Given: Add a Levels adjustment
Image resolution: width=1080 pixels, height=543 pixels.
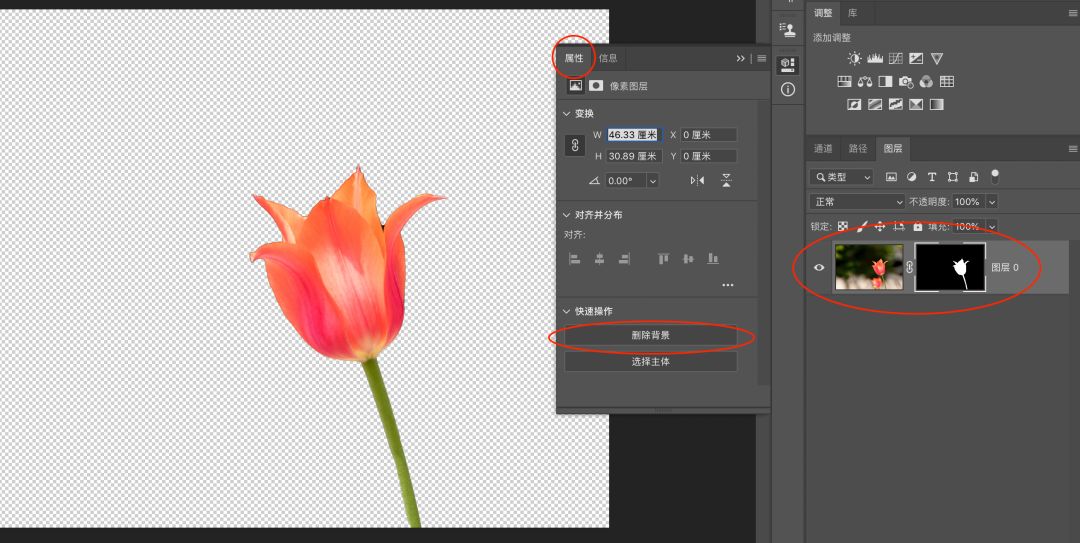Looking at the screenshot, I should point(875,59).
